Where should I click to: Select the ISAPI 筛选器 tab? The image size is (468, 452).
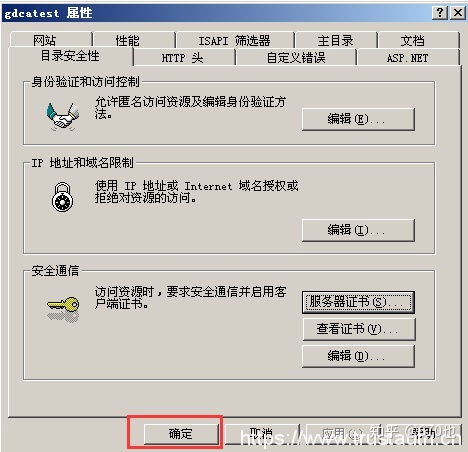pyautogui.click(x=235, y=40)
